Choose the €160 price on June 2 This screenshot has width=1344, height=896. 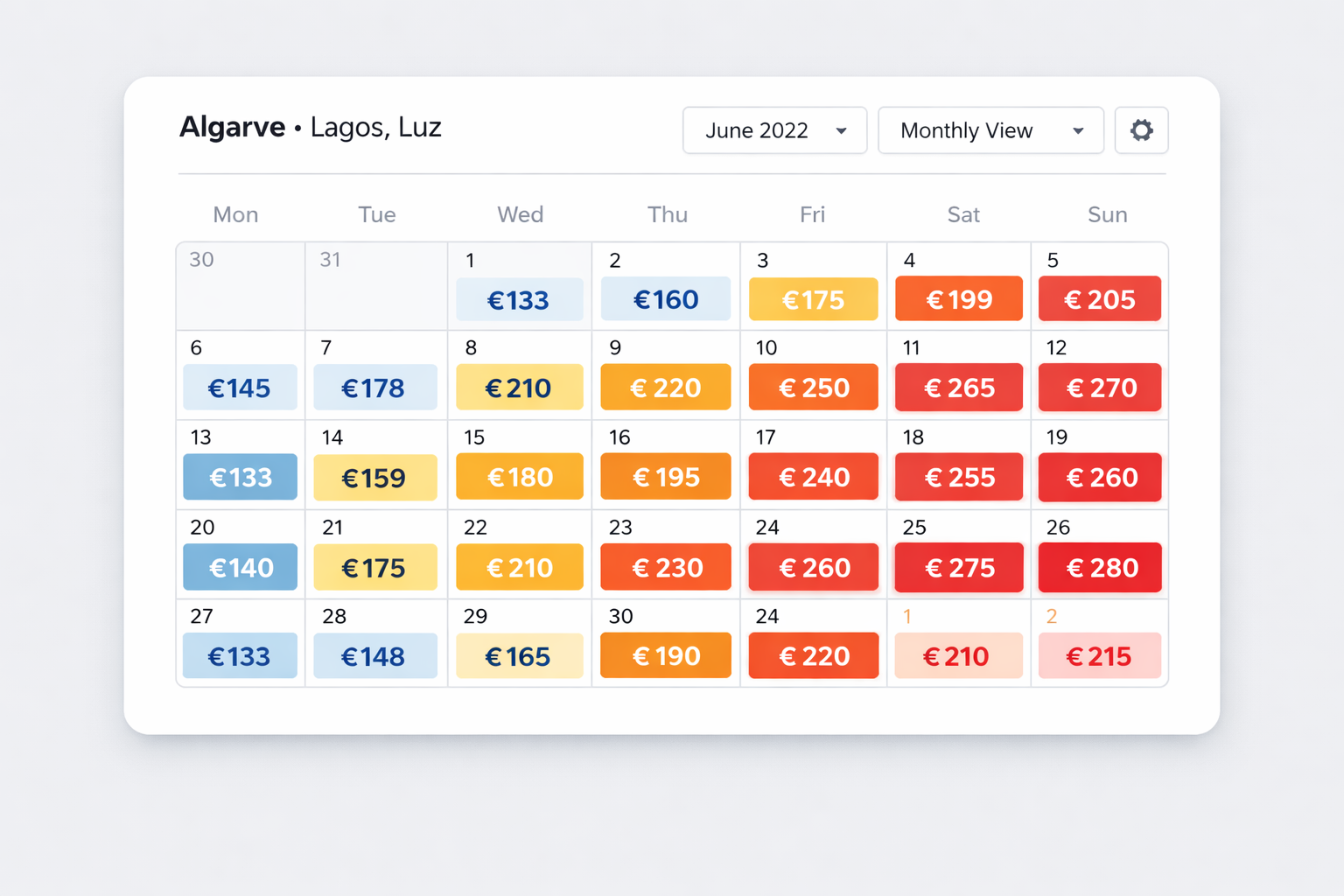666,299
